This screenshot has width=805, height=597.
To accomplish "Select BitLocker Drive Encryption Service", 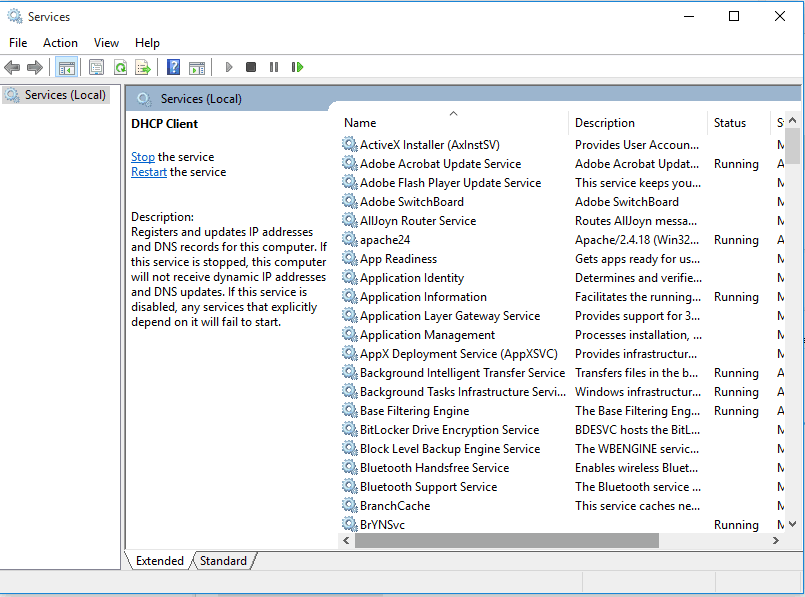I will (x=449, y=430).
